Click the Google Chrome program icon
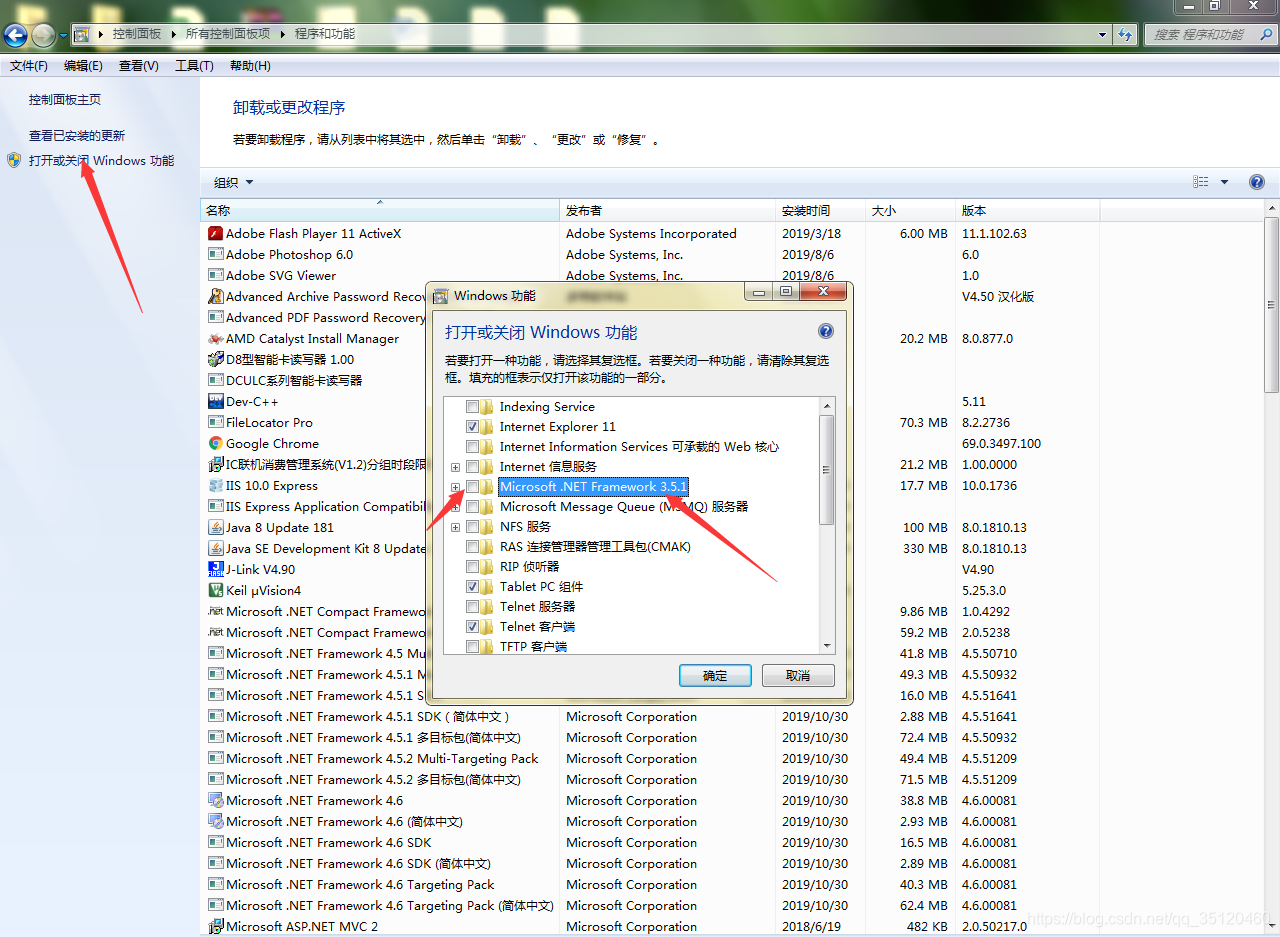 pos(215,443)
